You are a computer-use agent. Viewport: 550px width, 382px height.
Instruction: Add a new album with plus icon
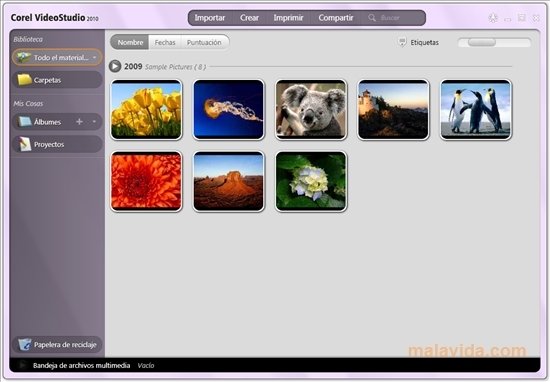click(x=80, y=122)
